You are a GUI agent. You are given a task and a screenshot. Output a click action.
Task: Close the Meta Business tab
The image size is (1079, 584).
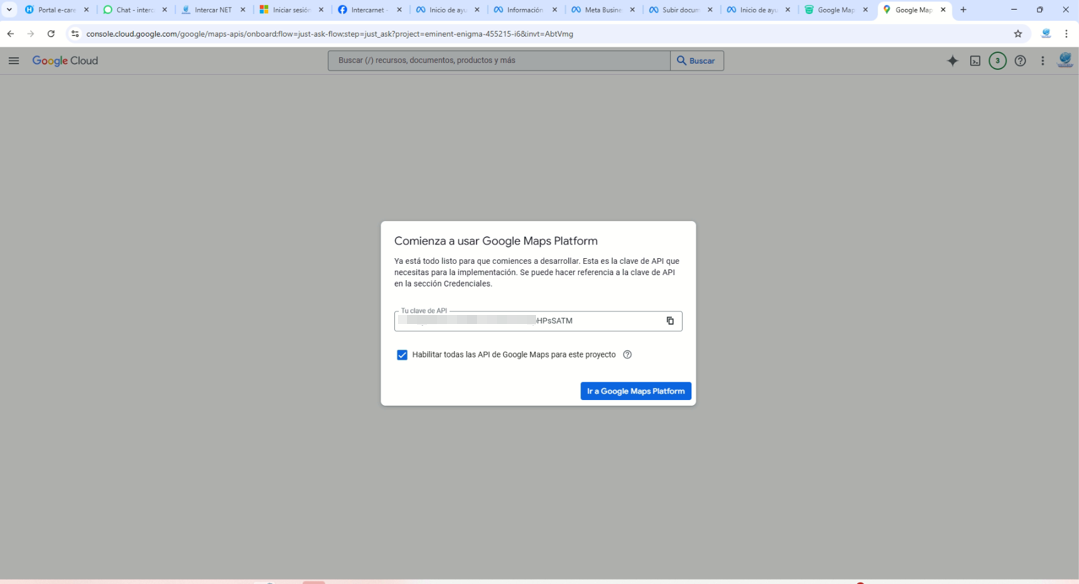point(632,10)
